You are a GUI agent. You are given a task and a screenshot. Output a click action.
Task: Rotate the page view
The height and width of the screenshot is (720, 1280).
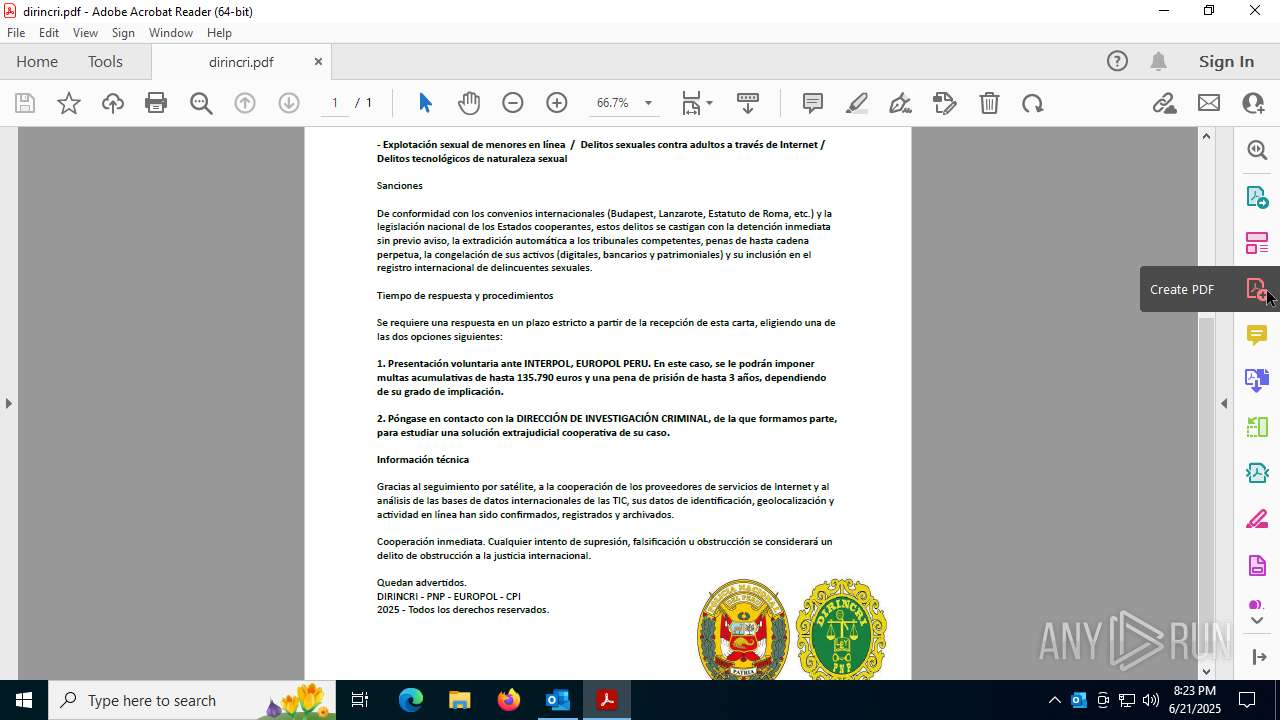click(1033, 103)
